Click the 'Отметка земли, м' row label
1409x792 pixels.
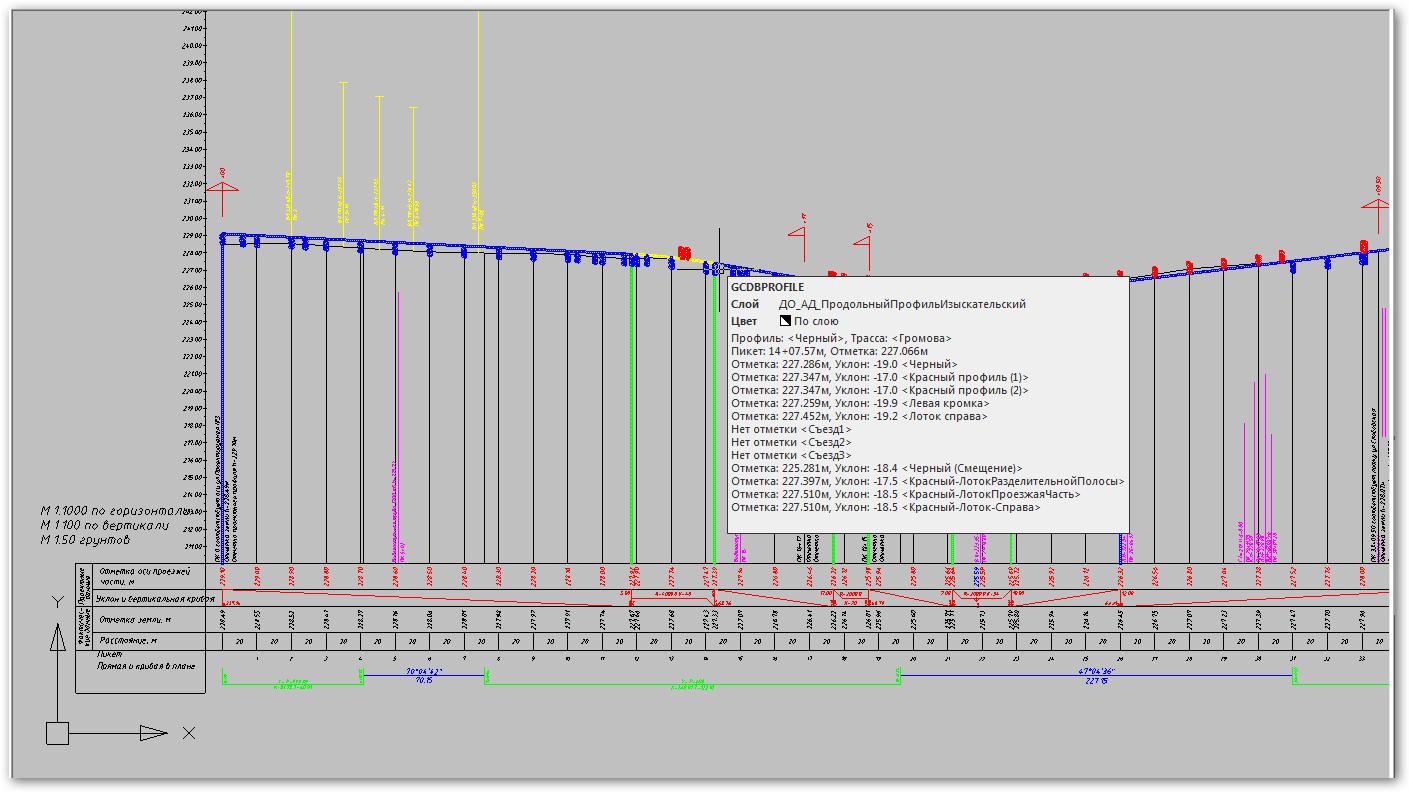(139, 620)
